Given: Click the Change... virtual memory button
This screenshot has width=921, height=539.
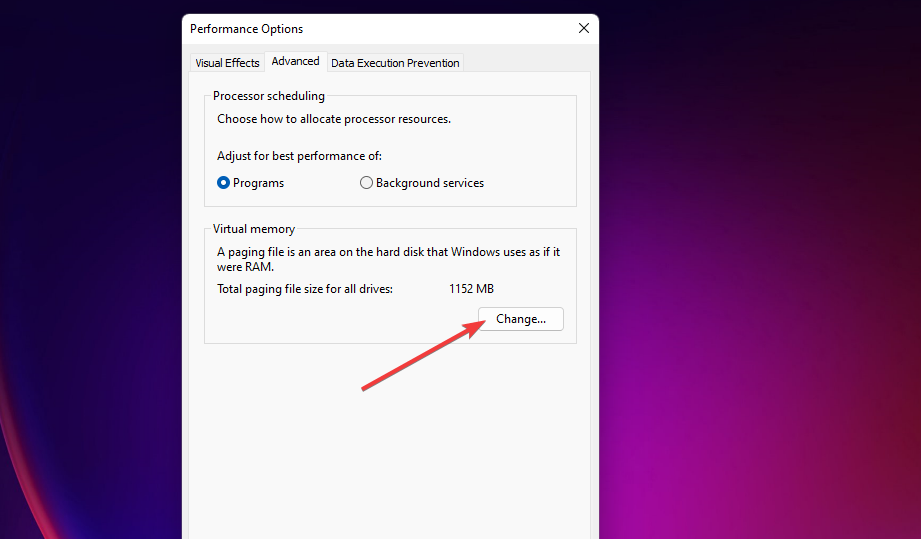Looking at the screenshot, I should point(520,319).
